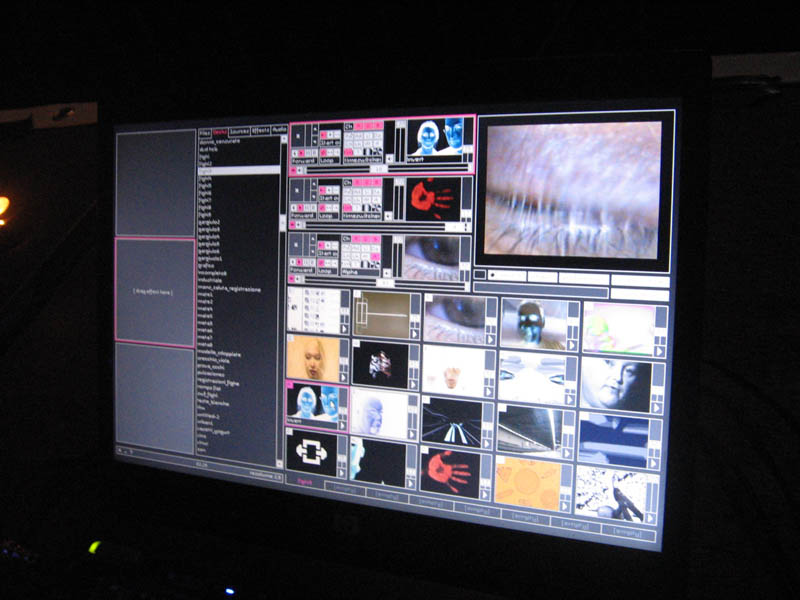Switch to the Files tab
Image resolution: width=800 pixels, height=600 pixels.
tap(205, 132)
